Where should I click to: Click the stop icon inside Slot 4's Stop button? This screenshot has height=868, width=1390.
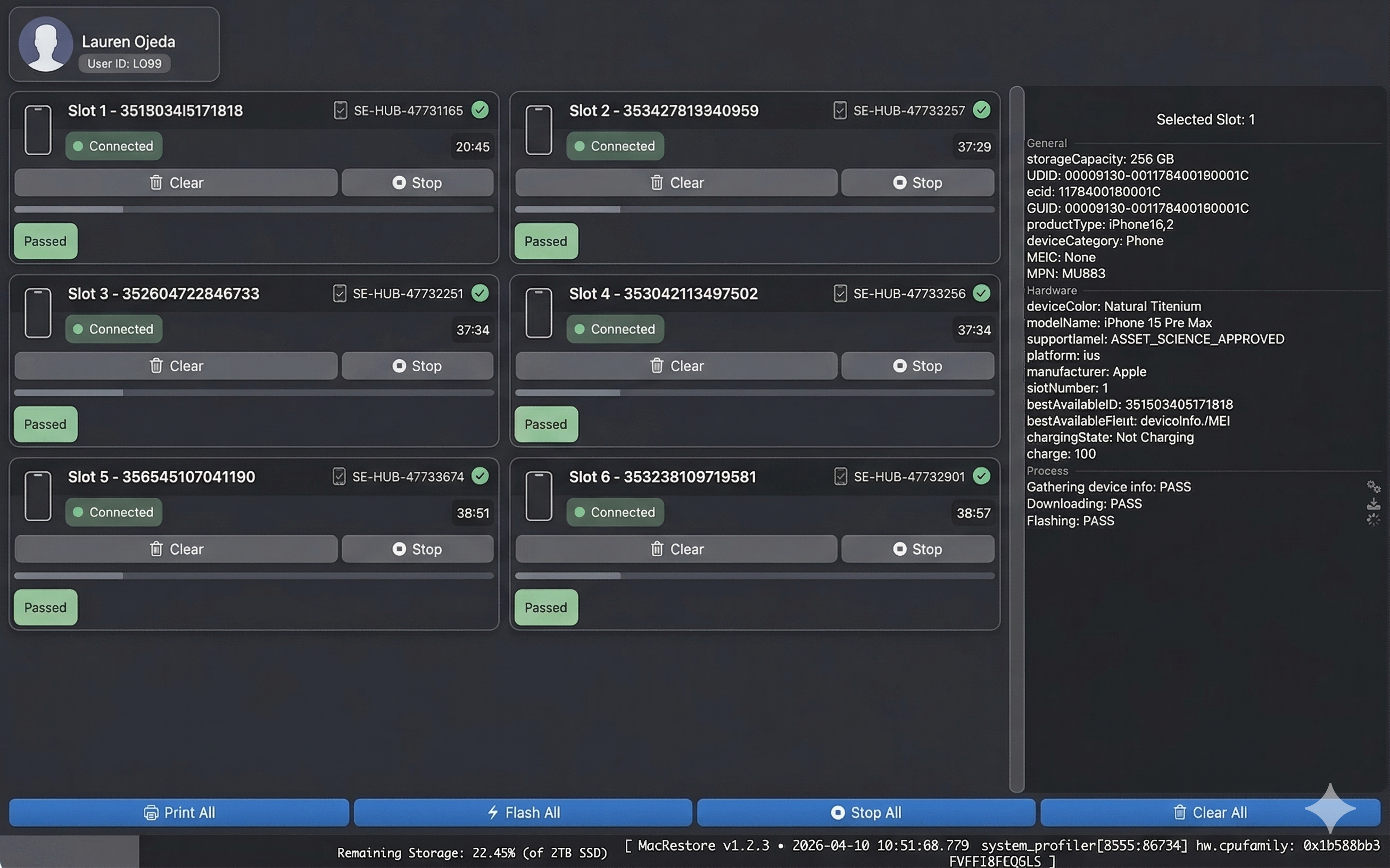pos(900,366)
